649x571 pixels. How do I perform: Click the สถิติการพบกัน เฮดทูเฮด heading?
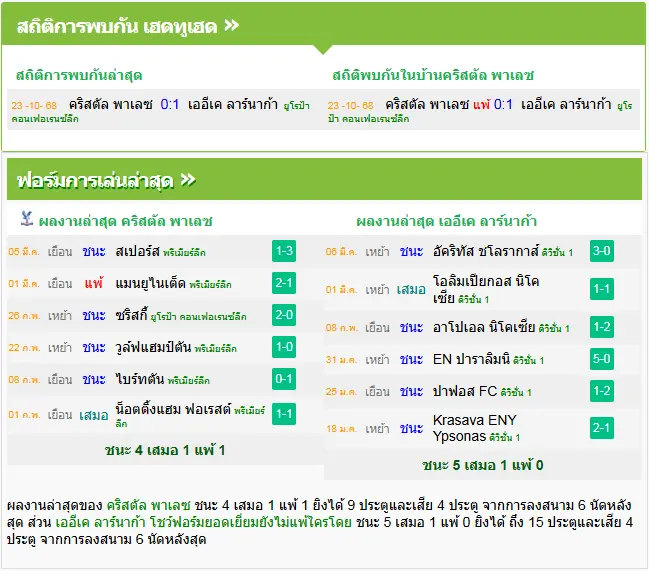point(117,26)
